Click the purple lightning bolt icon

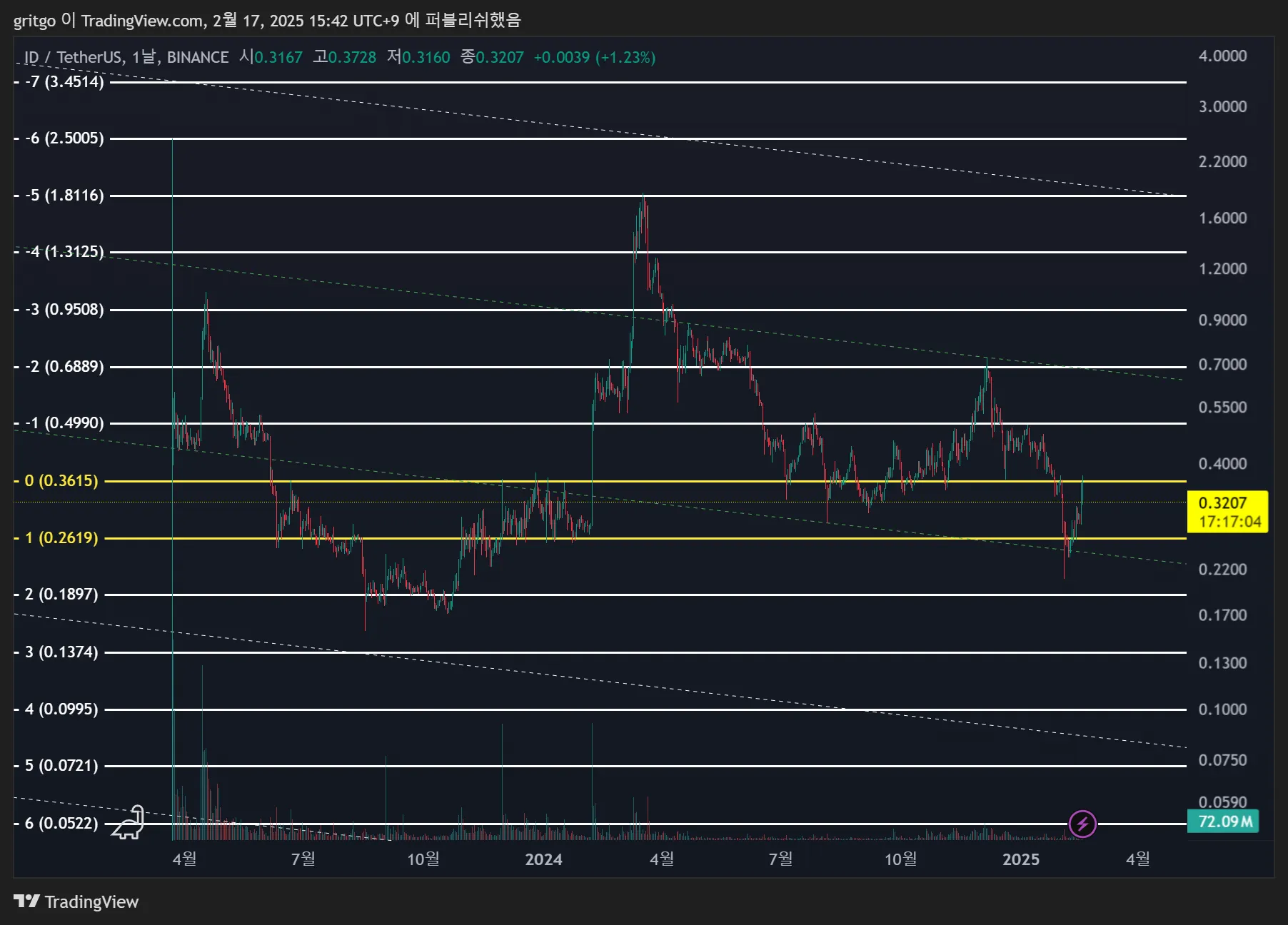pyautogui.click(x=1082, y=824)
